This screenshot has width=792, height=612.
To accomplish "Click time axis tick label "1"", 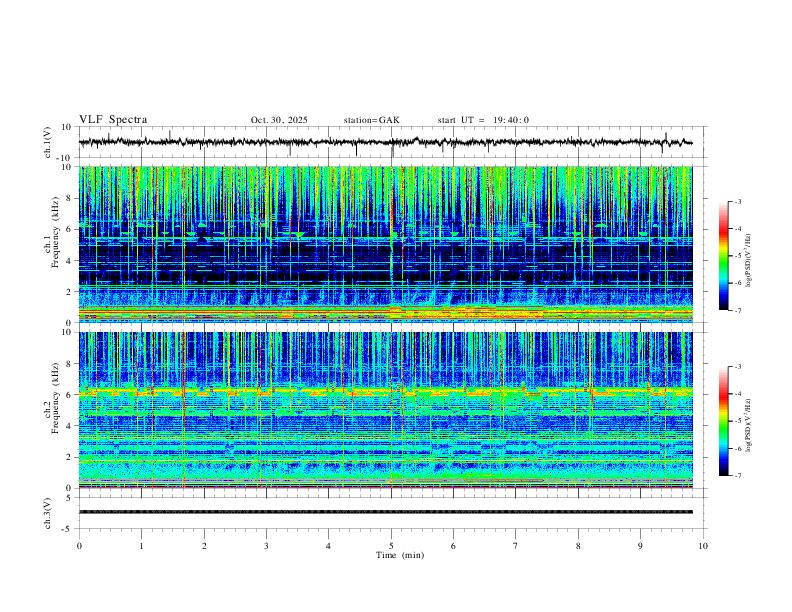I will point(141,546).
